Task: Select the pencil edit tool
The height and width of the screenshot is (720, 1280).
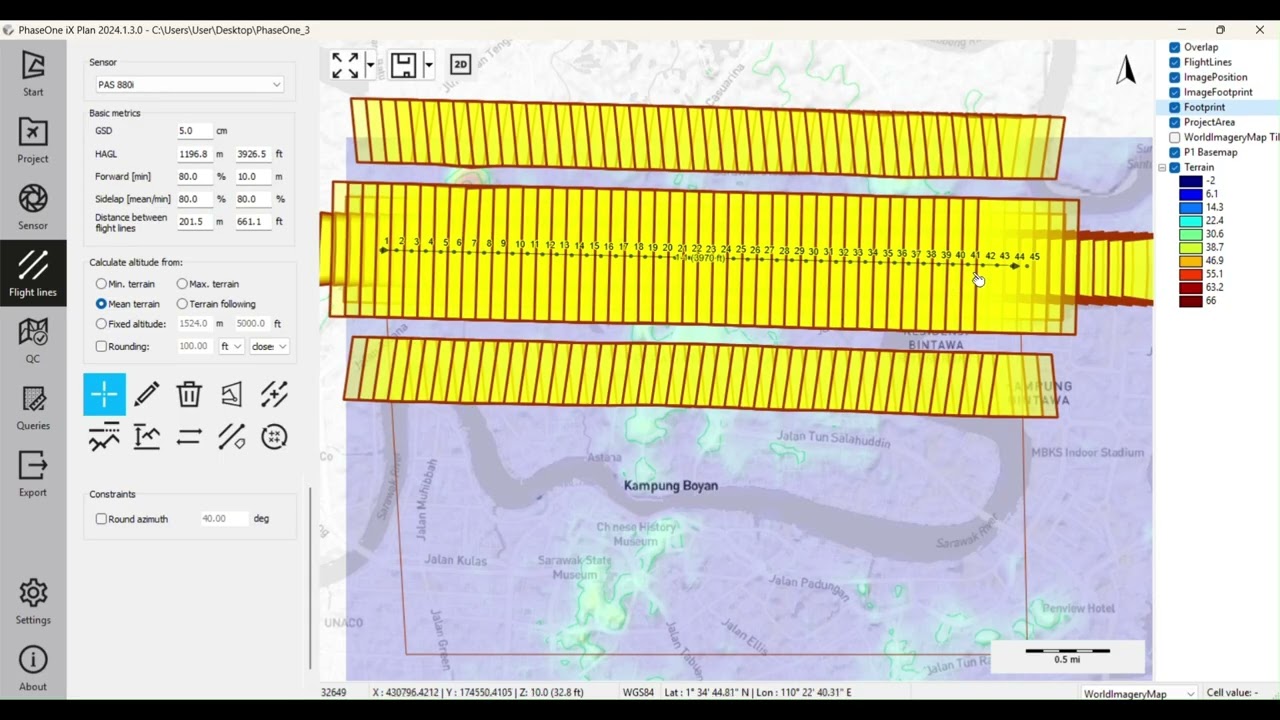Action: 146,394
